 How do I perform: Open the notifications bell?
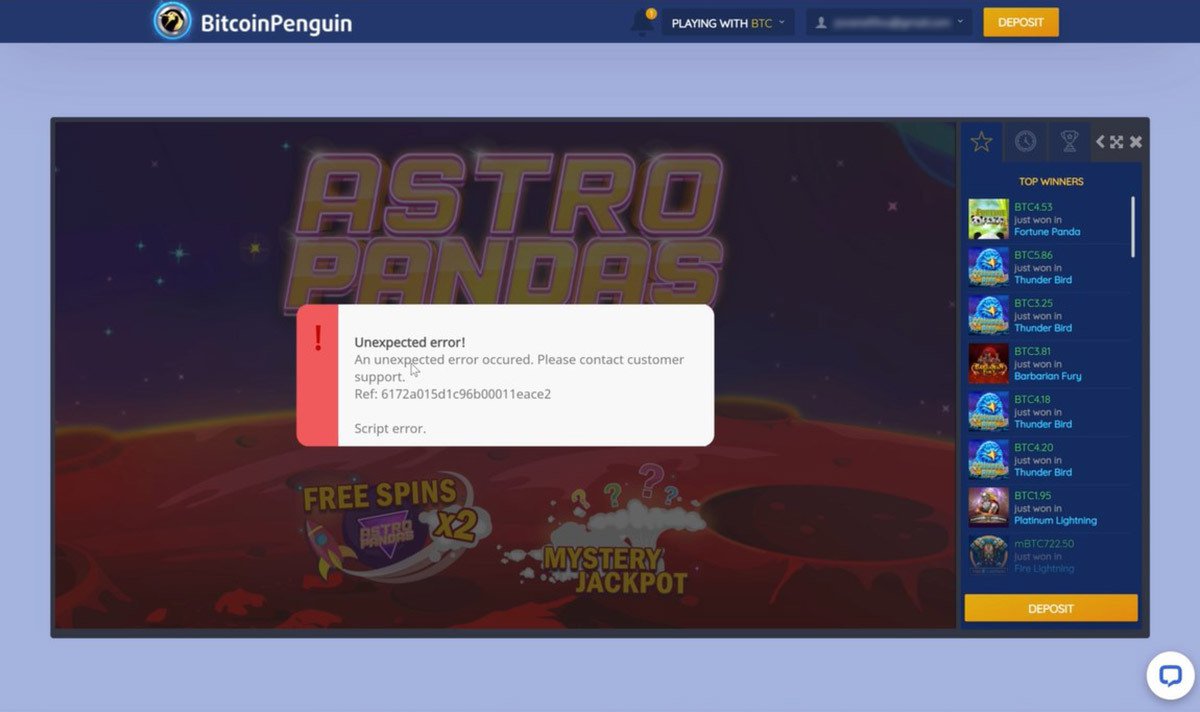click(x=643, y=22)
